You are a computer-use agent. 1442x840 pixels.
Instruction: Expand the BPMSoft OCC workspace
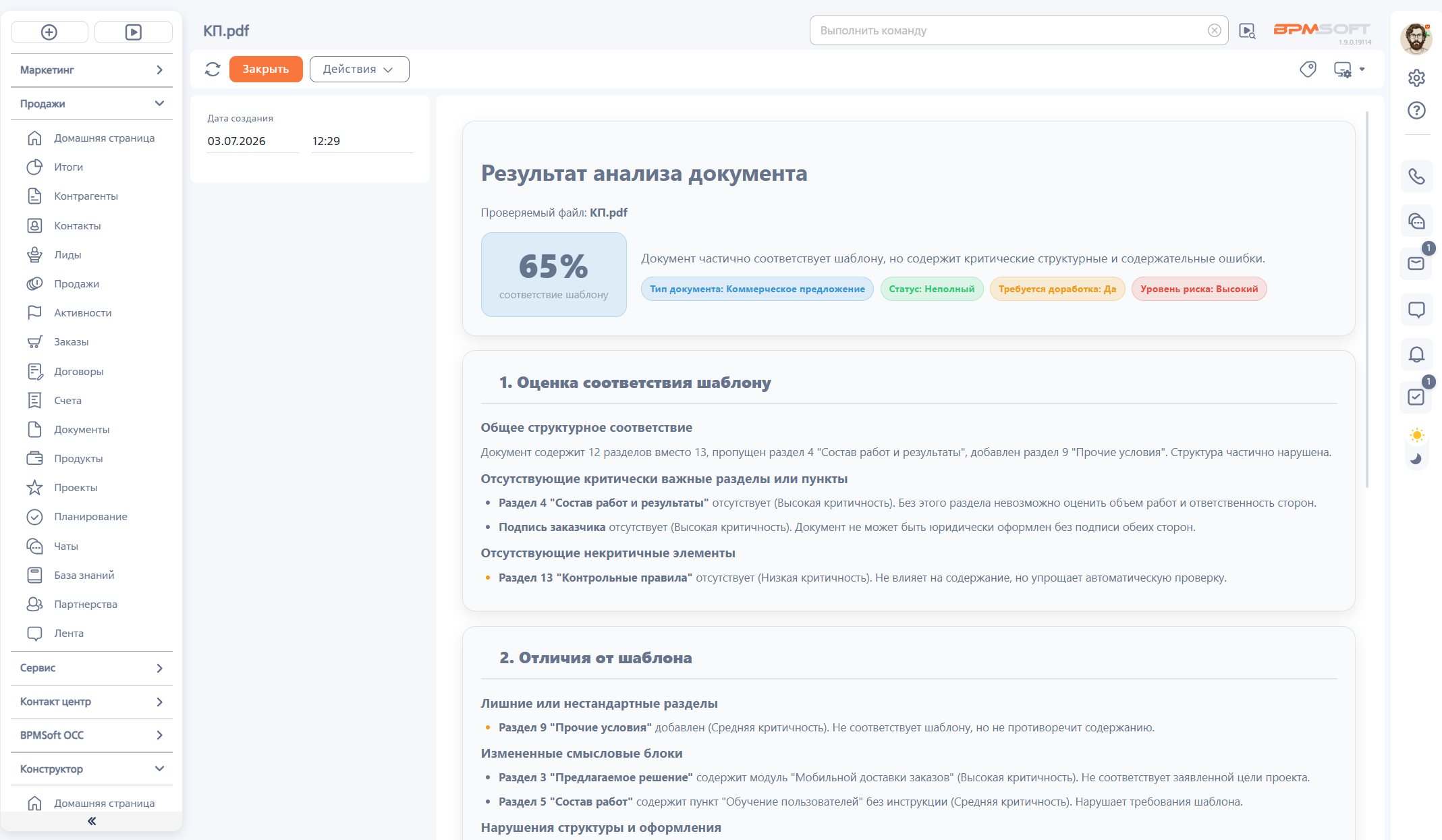(x=91, y=735)
